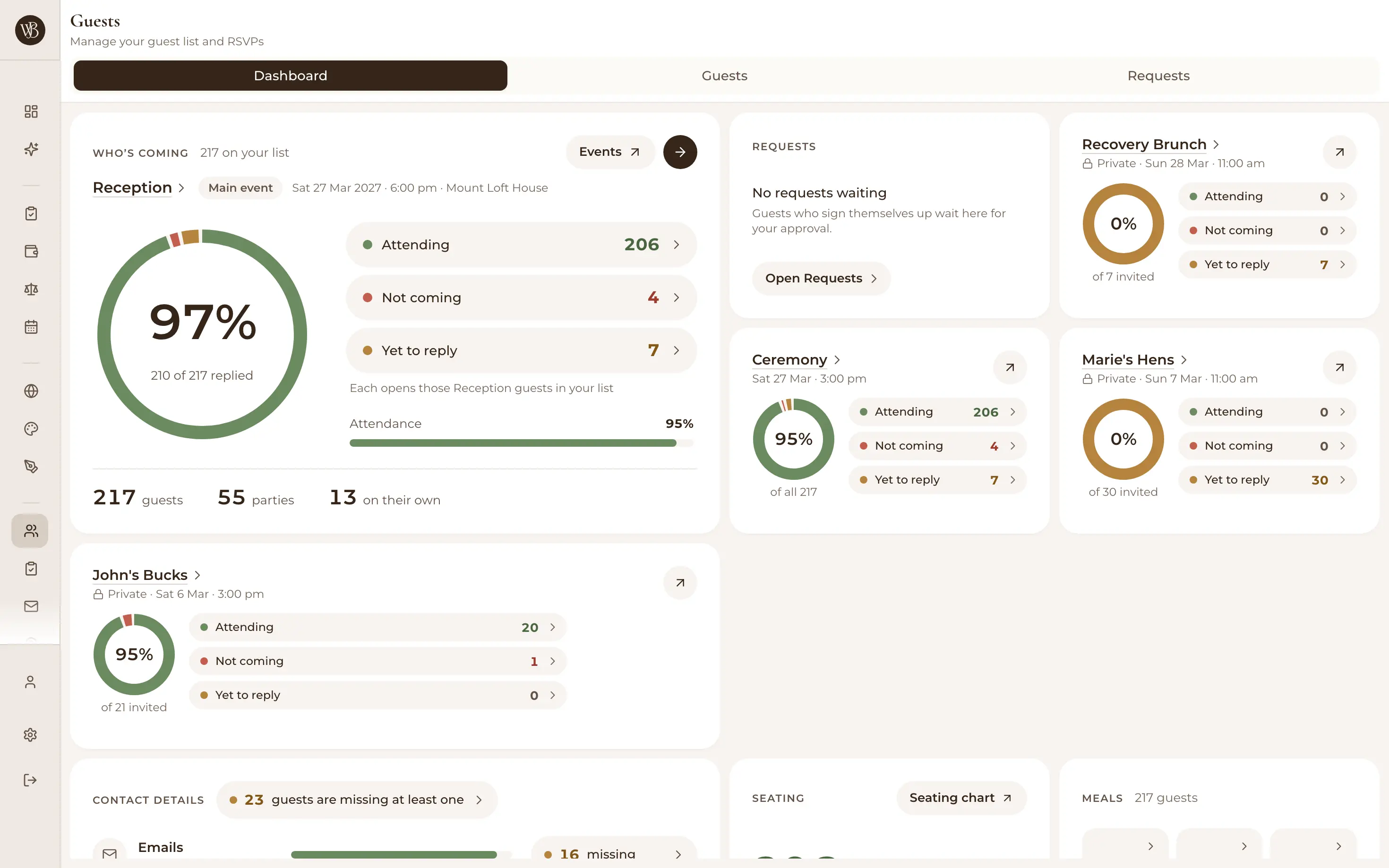Click the Events button
The height and width of the screenshot is (868, 1389).
click(x=610, y=152)
